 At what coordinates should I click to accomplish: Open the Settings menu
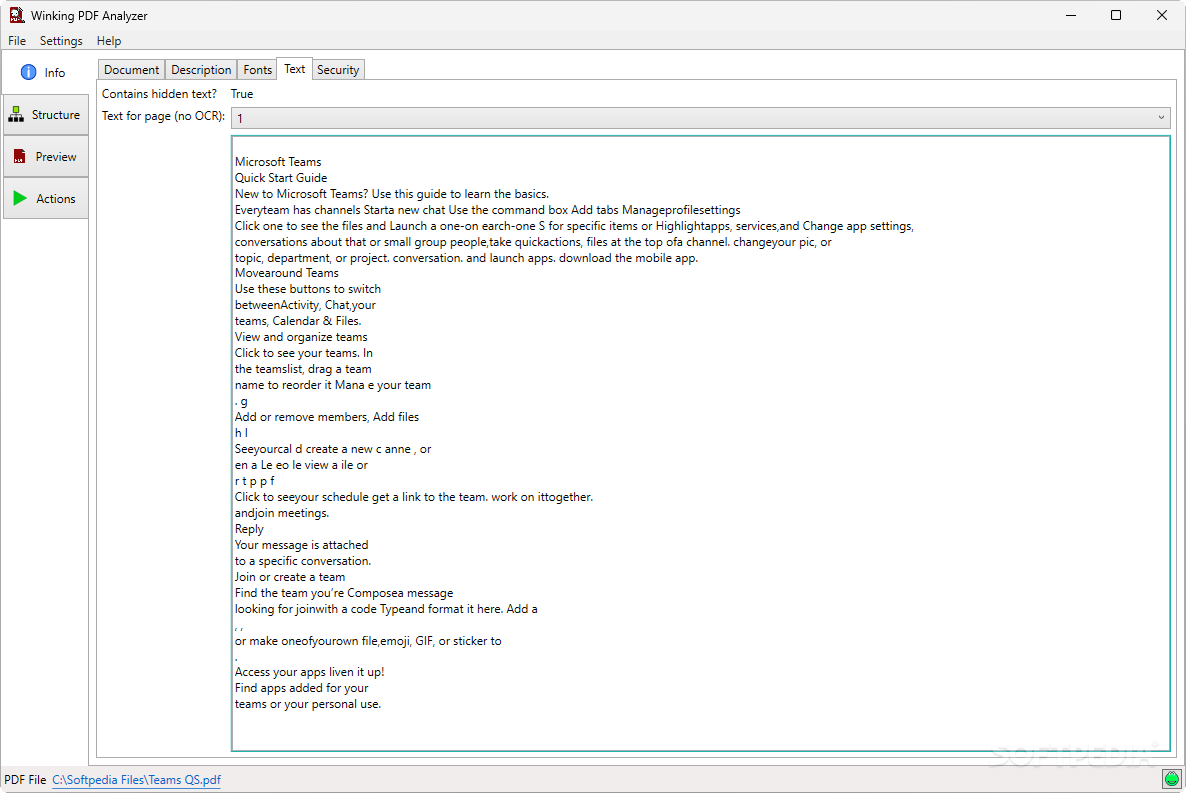coord(61,41)
